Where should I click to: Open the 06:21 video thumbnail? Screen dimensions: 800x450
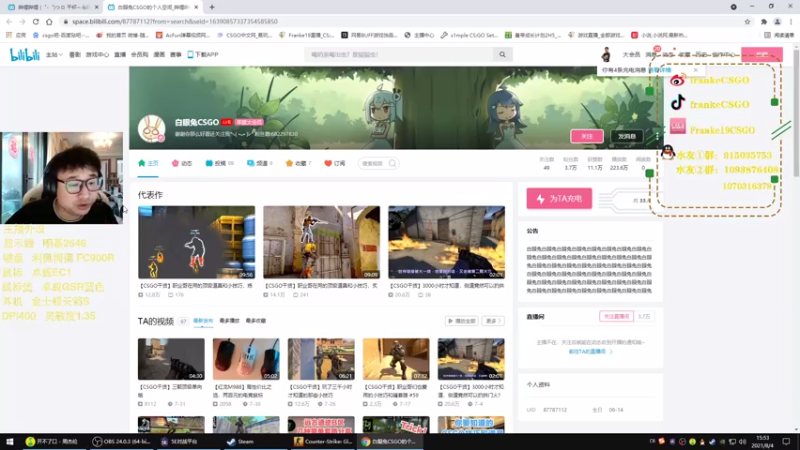point(321,359)
